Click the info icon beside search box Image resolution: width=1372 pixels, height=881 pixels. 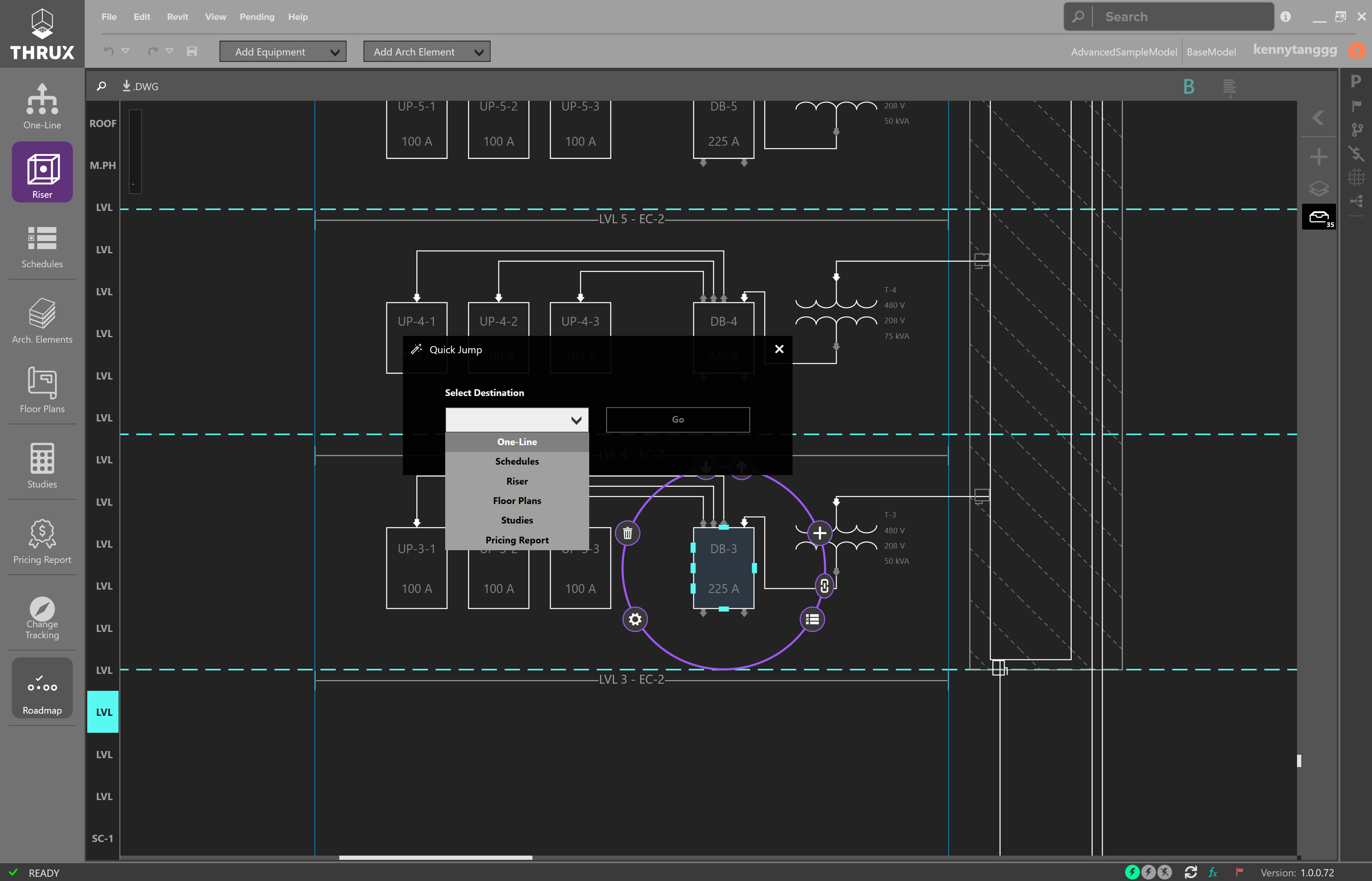pyautogui.click(x=1286, y=17)
